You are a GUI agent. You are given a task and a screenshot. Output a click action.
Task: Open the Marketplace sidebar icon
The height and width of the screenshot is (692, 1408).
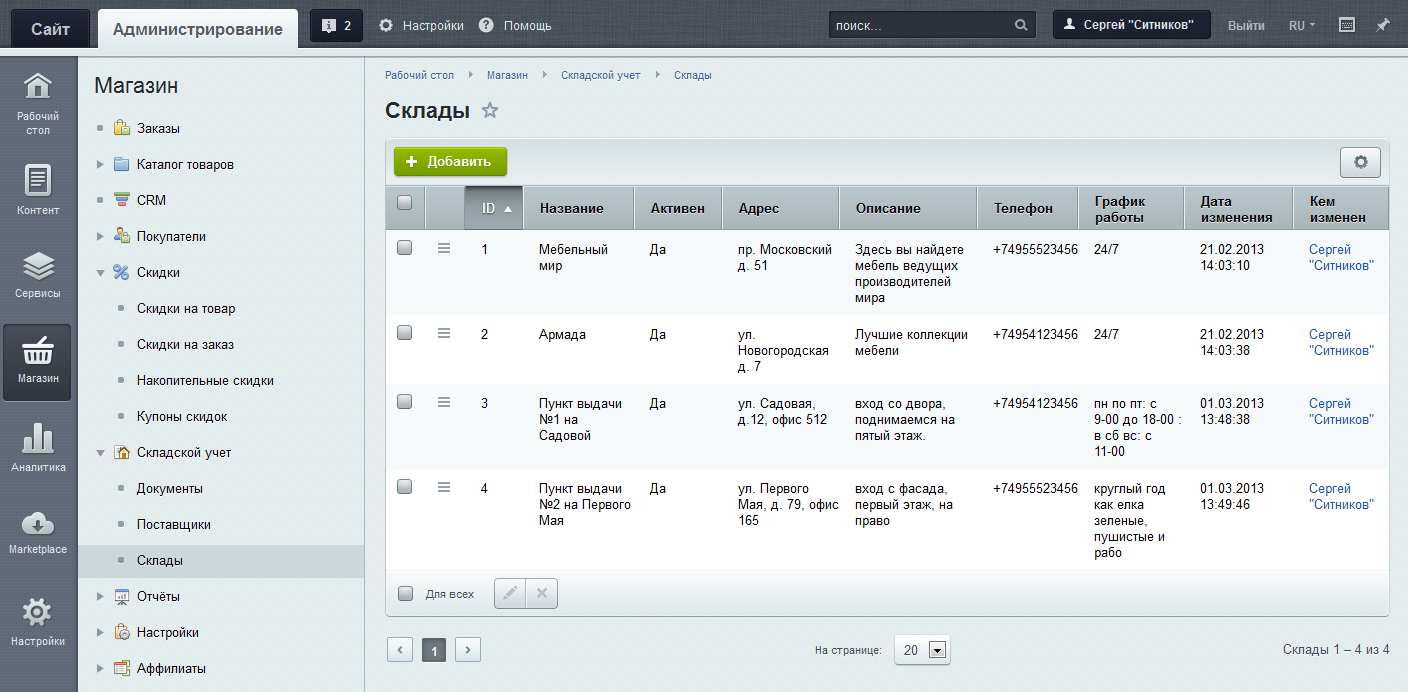[37, 531]
